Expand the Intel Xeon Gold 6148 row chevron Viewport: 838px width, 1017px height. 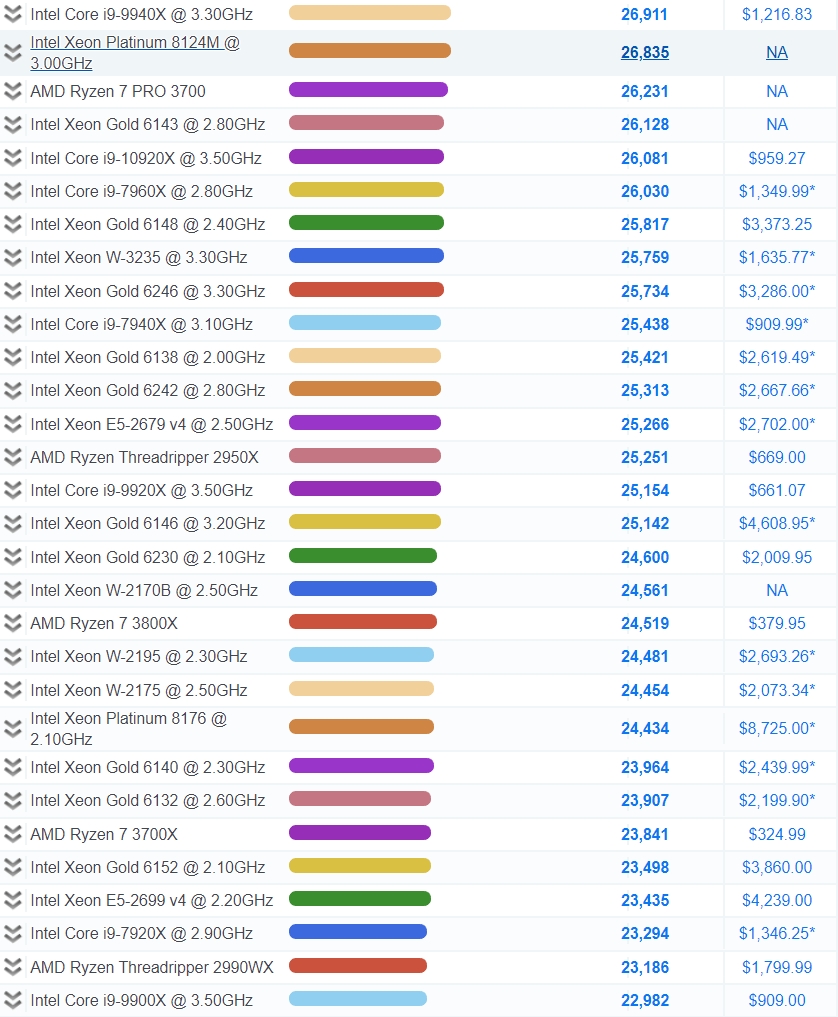[x=13, y=224]
